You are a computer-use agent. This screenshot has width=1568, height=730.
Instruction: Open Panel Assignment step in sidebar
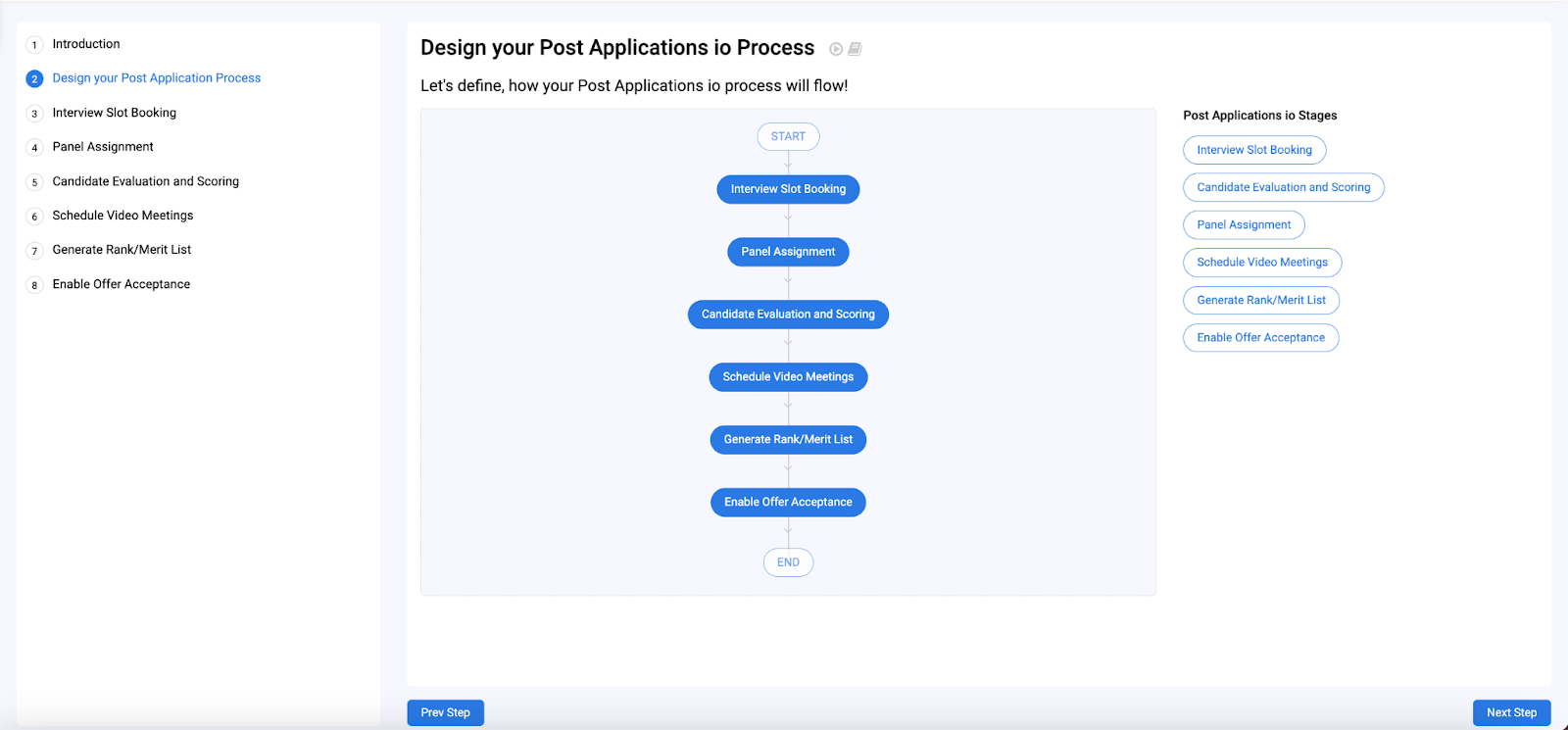pyautogui.click(x=103, y=147)
